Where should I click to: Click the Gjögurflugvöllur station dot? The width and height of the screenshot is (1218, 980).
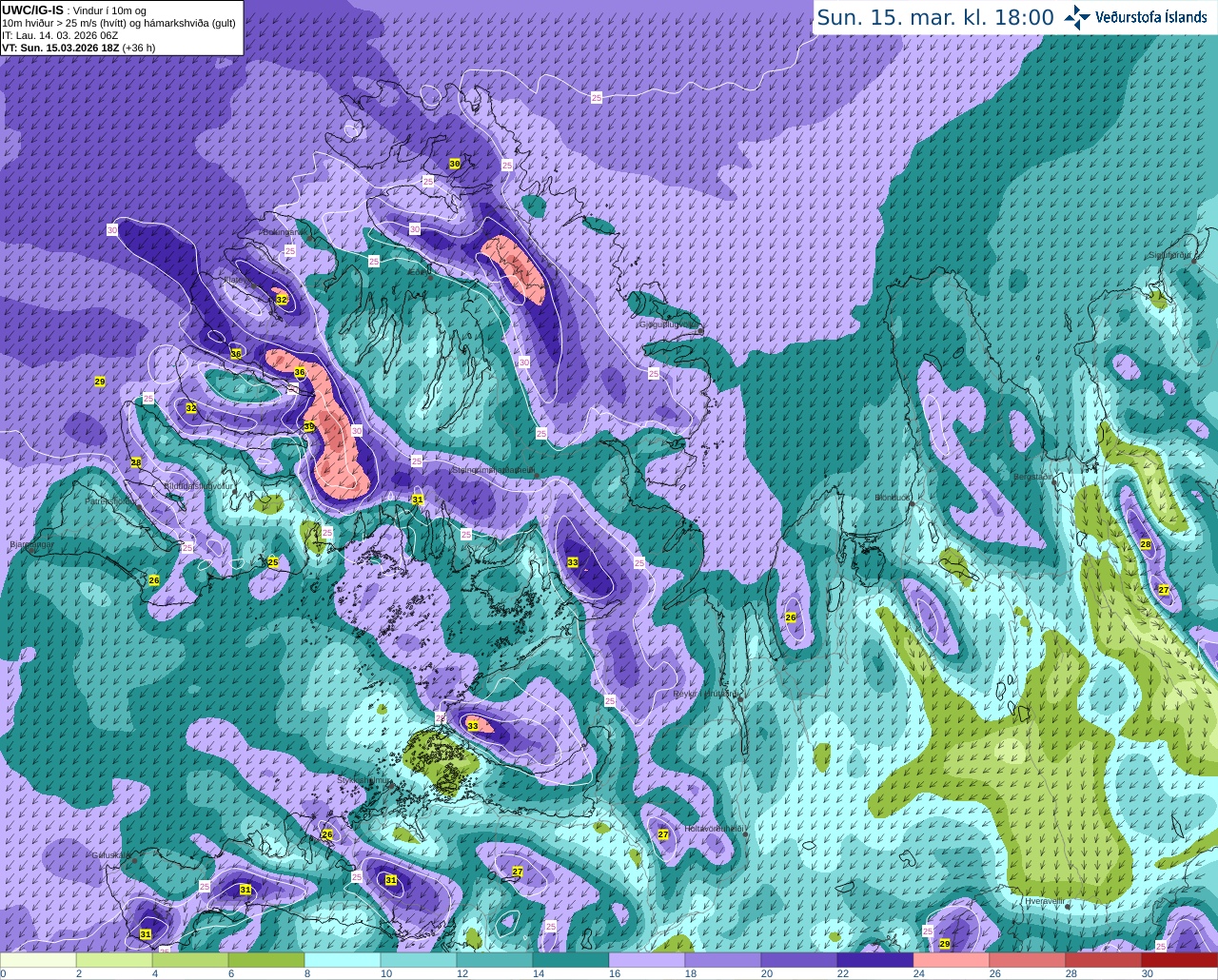(x=700, y=330)
